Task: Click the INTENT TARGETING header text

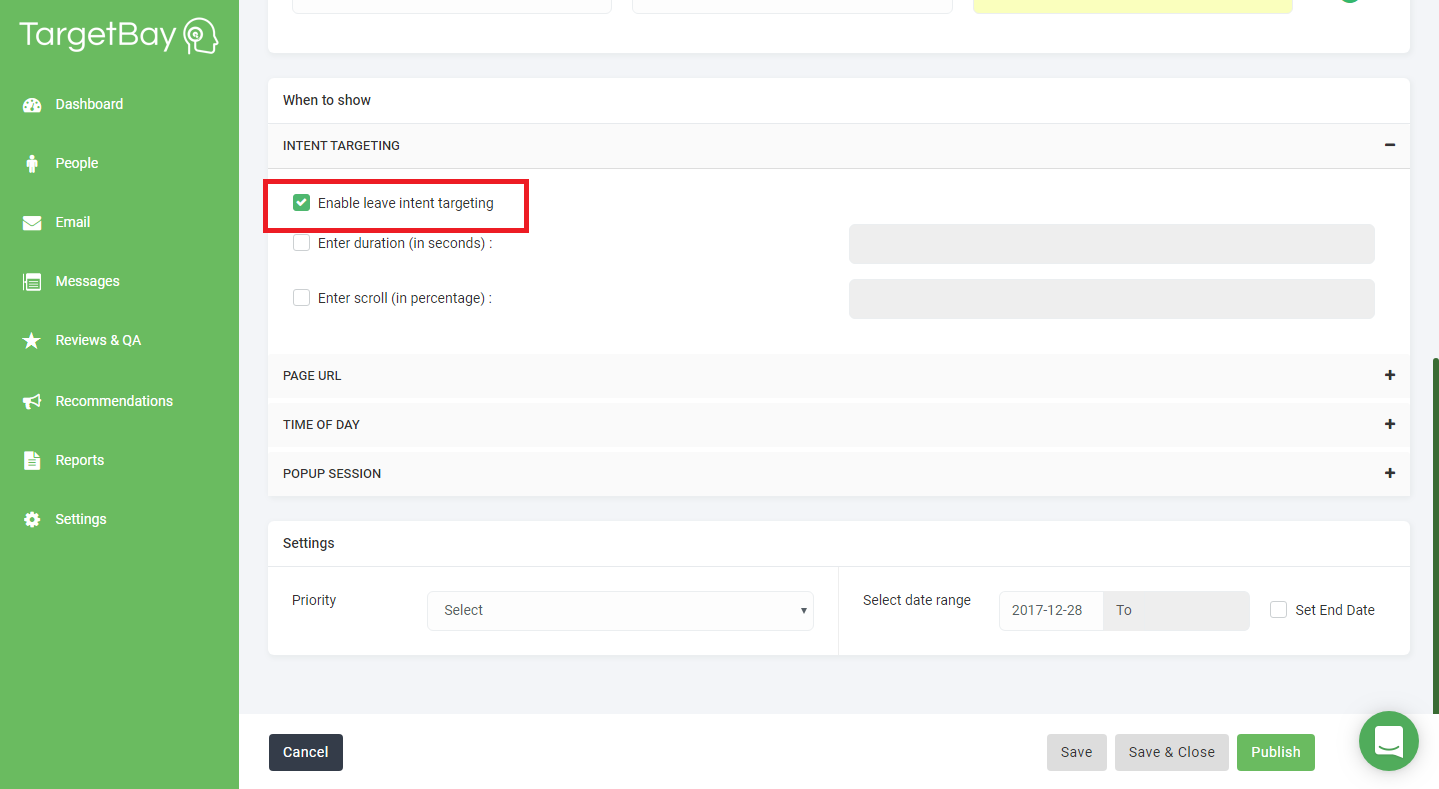Action: pos(341,146)
